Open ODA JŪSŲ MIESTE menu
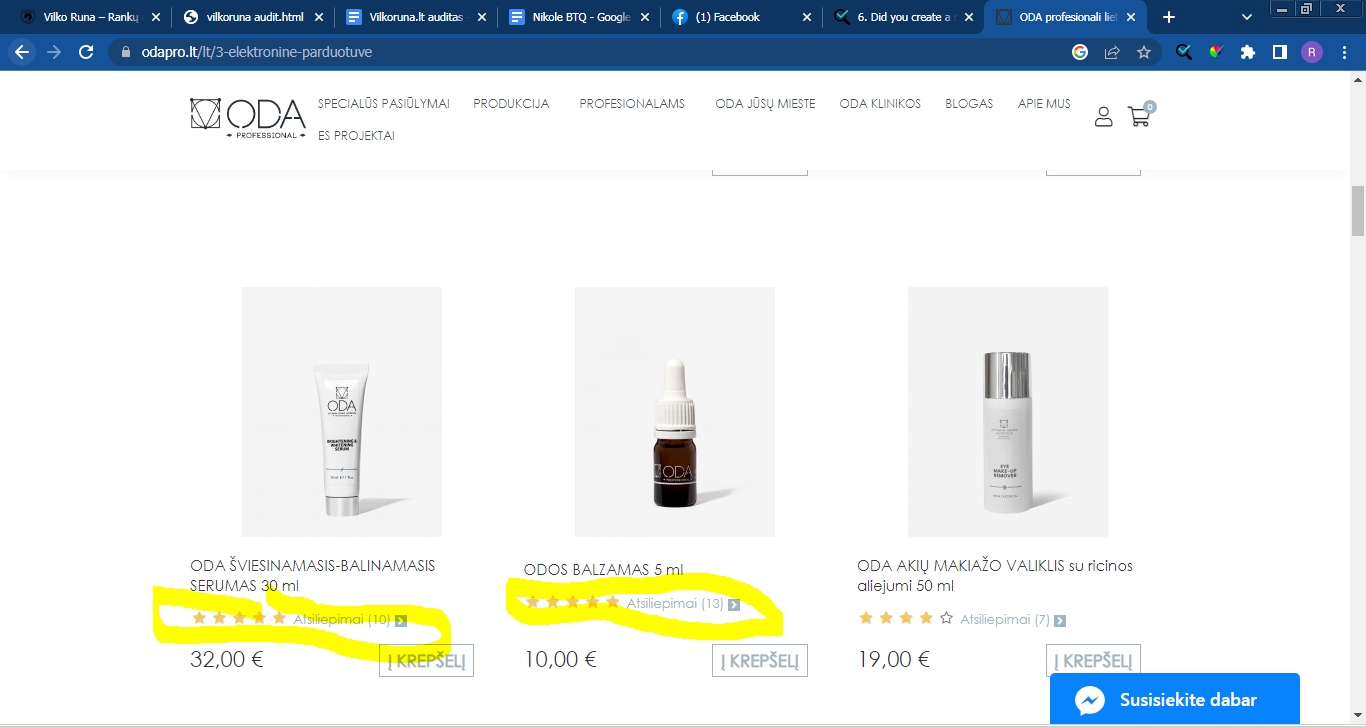The height and width of the screenshot is (728, 1366). pos(765,104)
